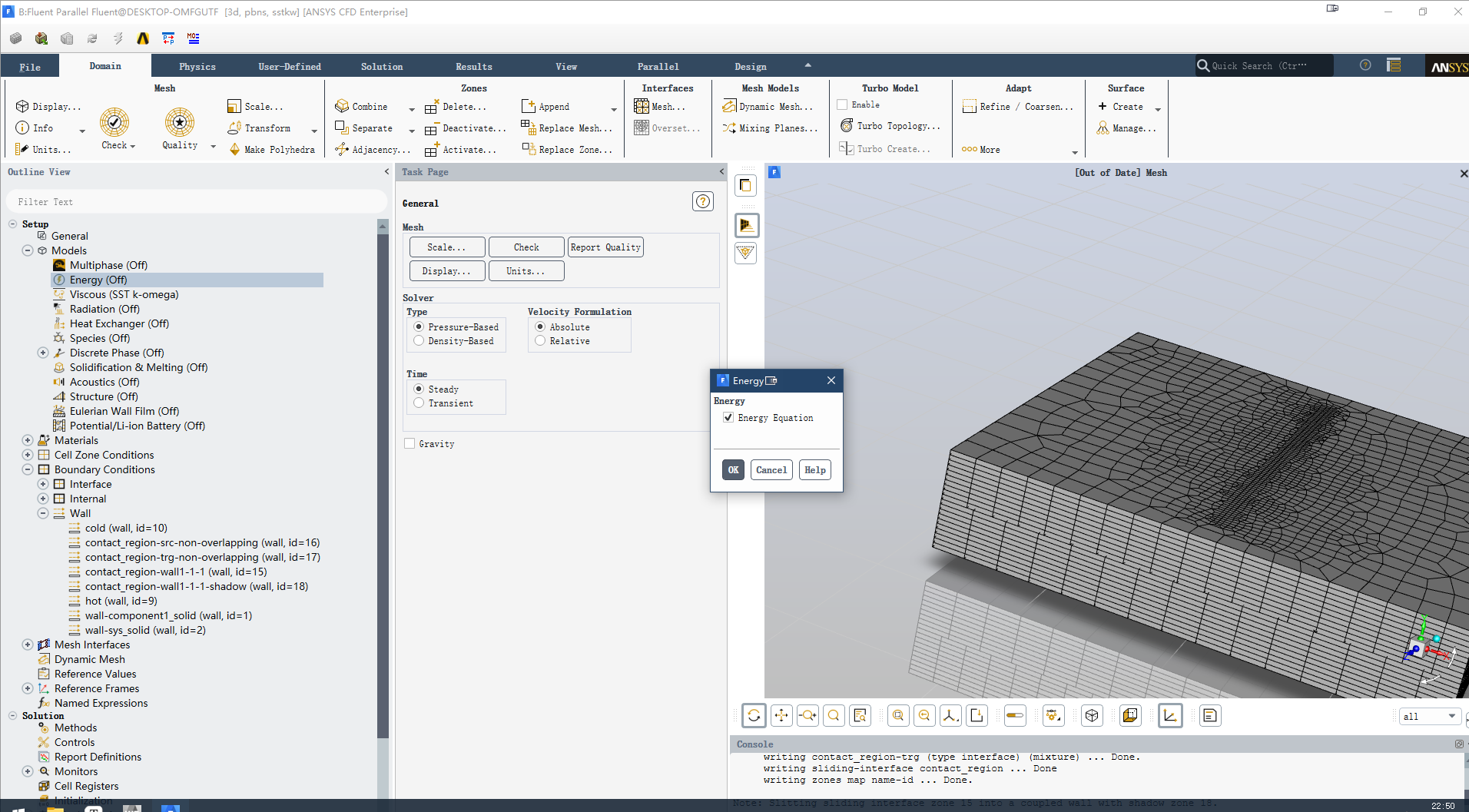Click OK in the Energy dialog
Viewport: 1469px width, 812px height.
pyautogui.click(x=733, y=470)
